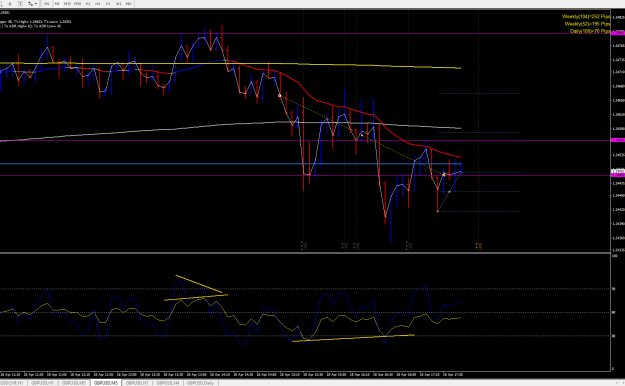Click the indicator window price scale
625x386 pixels.
[x=618, y=312]
